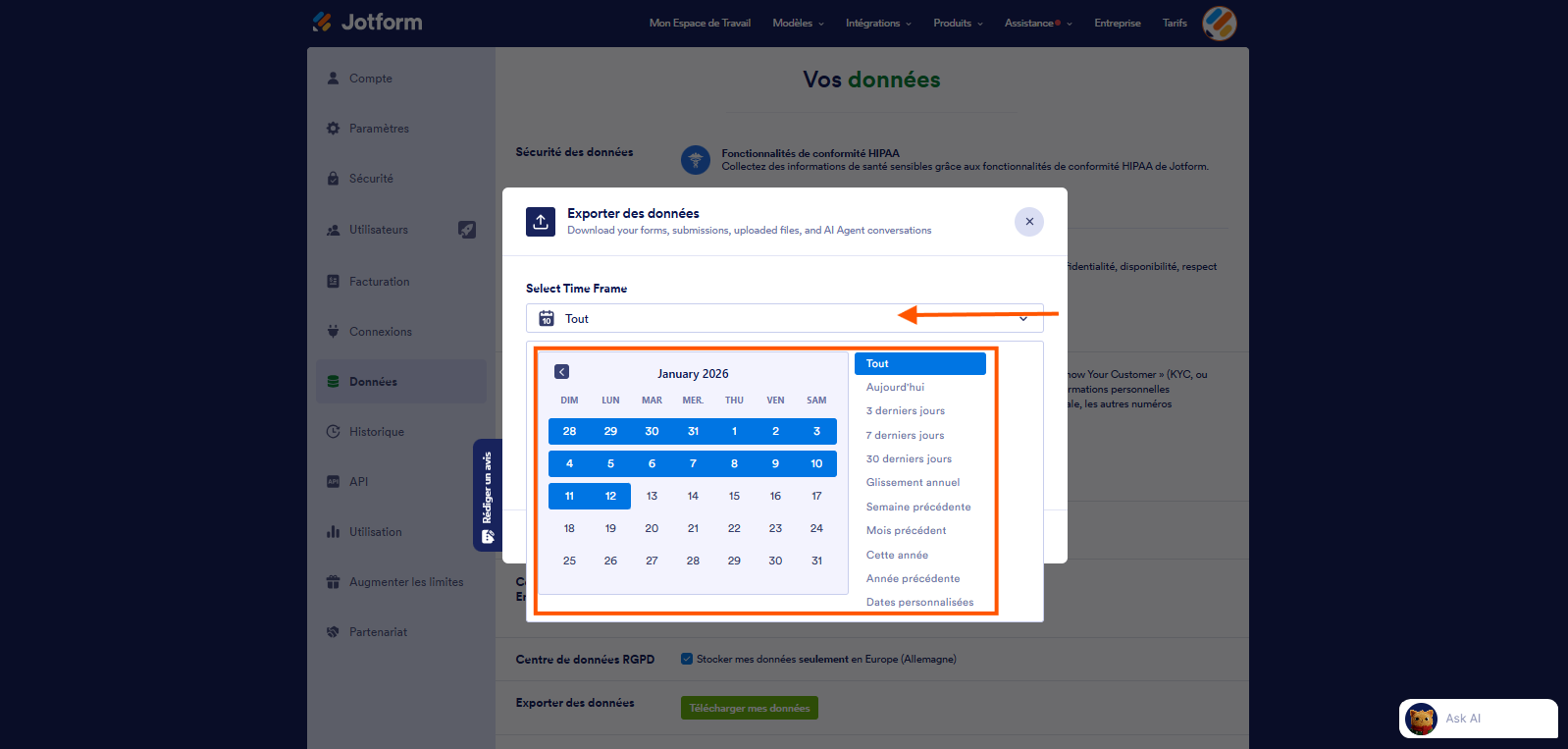Expand the Assistance menu
Viewport: 1568px width, 749px height.
[1038, 23]
